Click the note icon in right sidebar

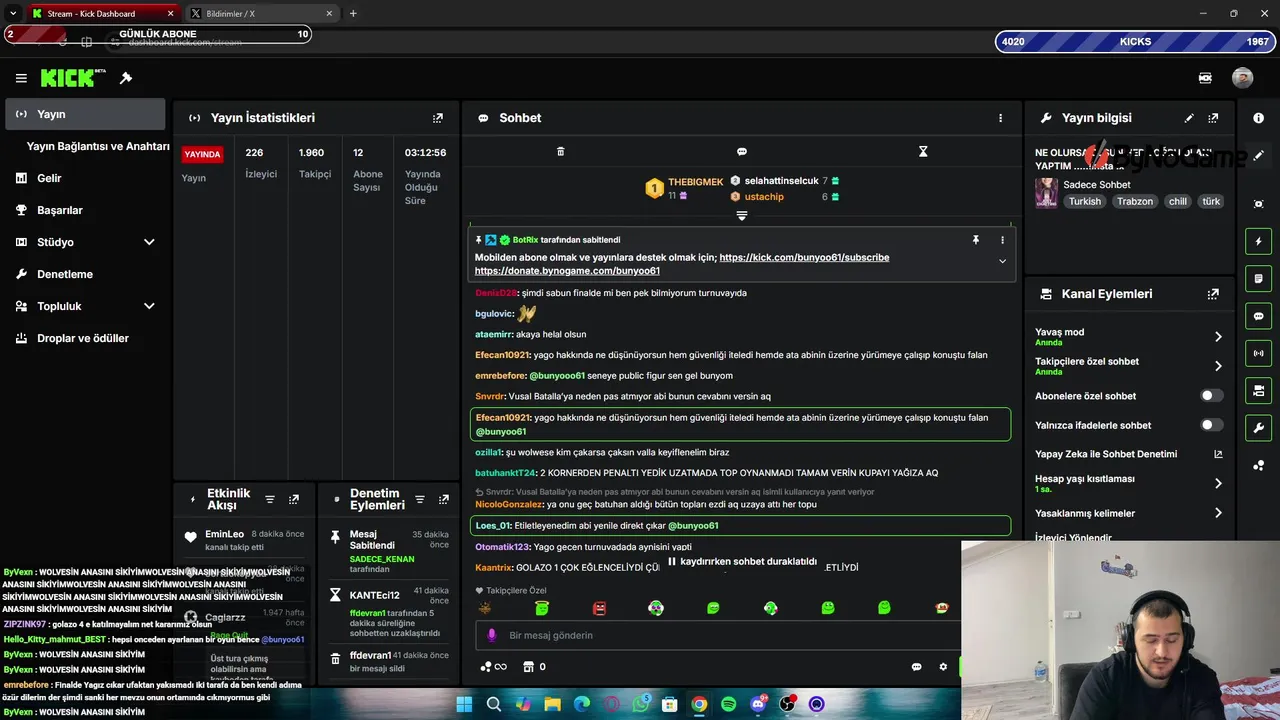[1258, 278]
